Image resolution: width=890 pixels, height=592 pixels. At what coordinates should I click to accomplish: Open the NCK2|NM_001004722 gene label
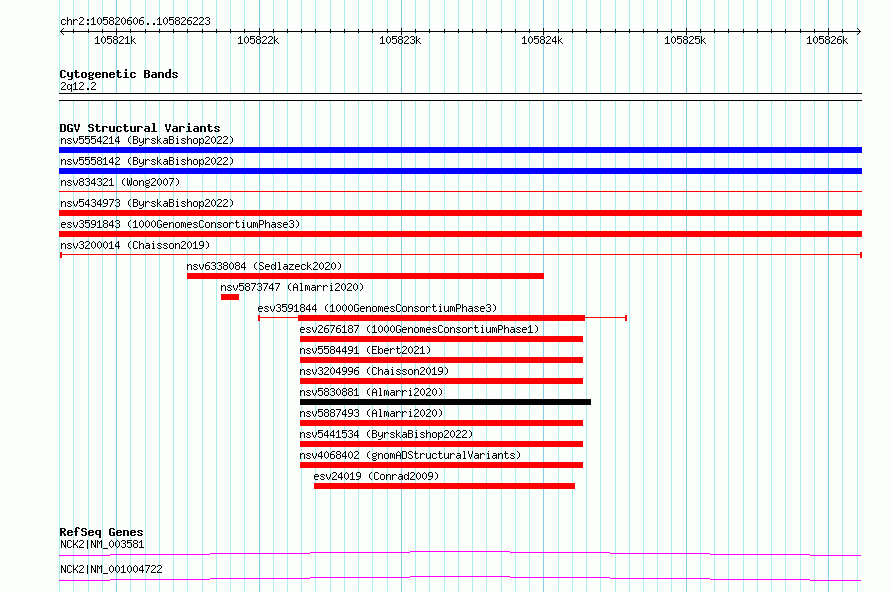tap(111, 569)
